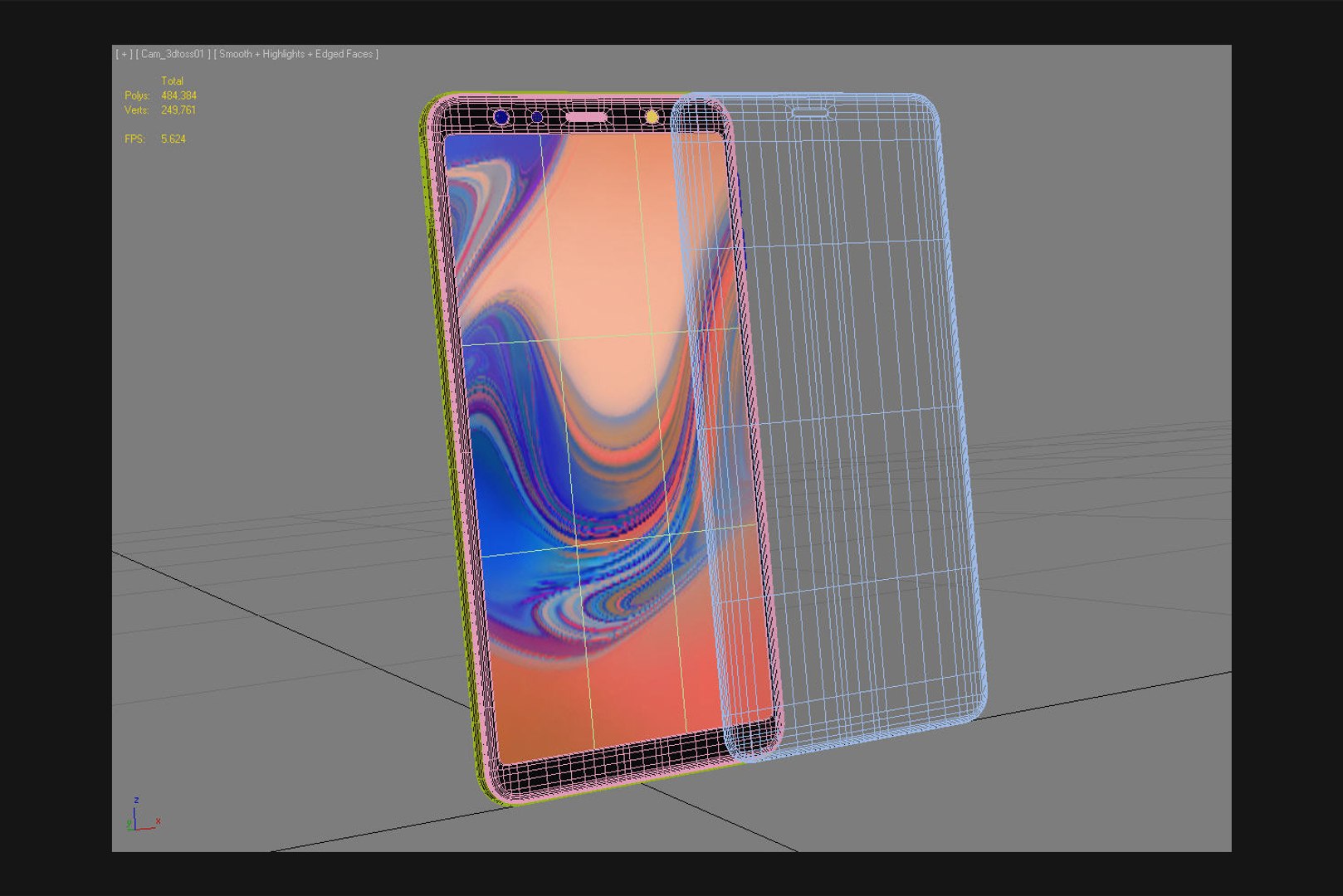1343x896 pixels.
Task: Open the [ + ] viewport general menu
Action: tap(123, 54)
